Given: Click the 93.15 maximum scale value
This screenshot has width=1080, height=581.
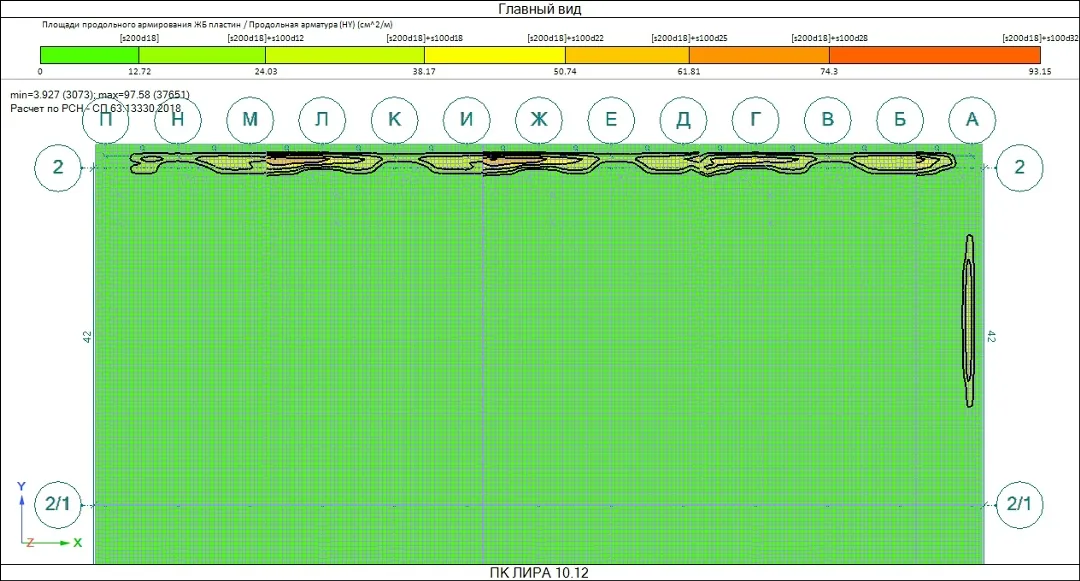Looking at the screenshot, I should click(1040, 72).
